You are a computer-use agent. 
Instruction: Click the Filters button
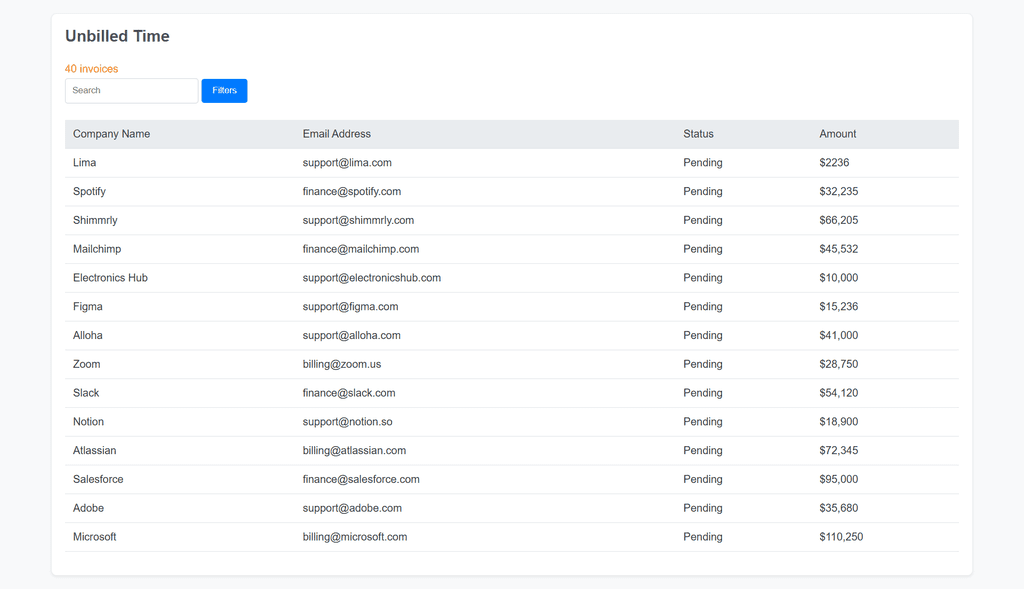[224, 91]
